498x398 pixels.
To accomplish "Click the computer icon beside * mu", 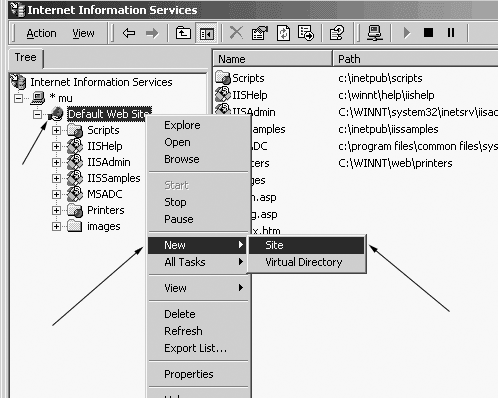I will click(x=38, y=98).
